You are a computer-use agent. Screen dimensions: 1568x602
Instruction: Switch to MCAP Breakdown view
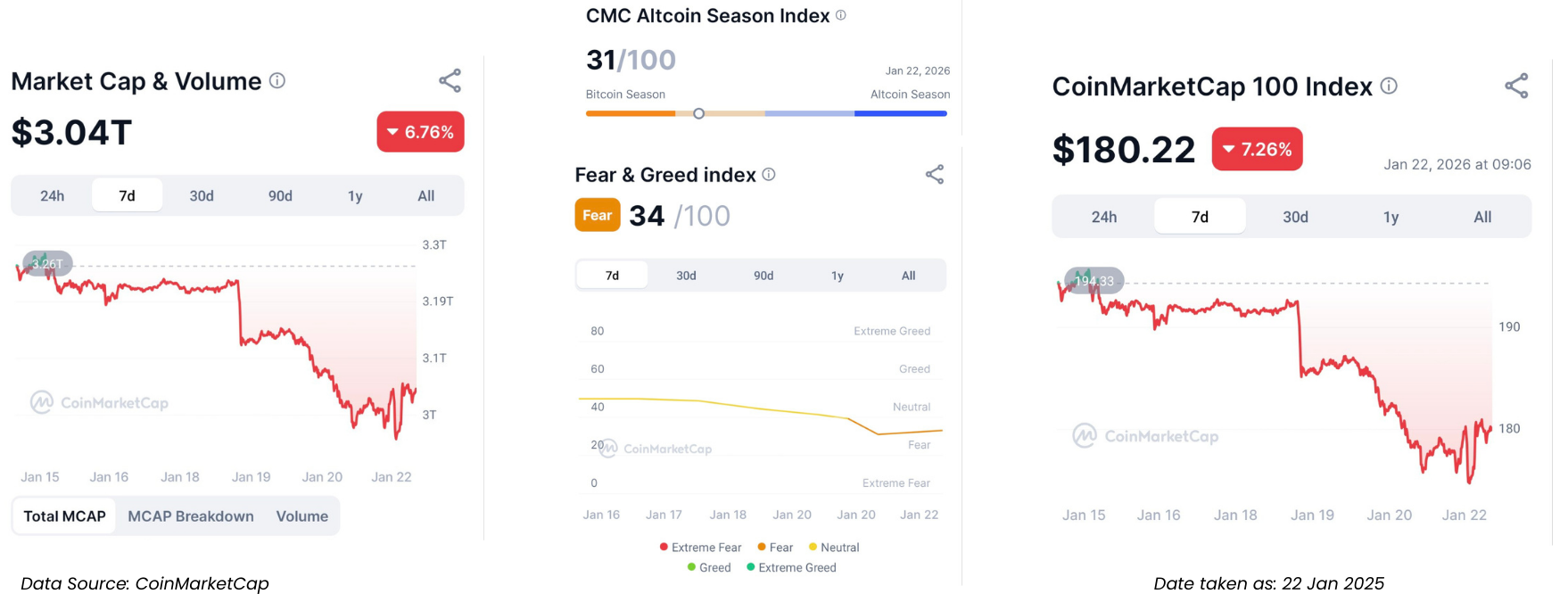click(191, 516)
